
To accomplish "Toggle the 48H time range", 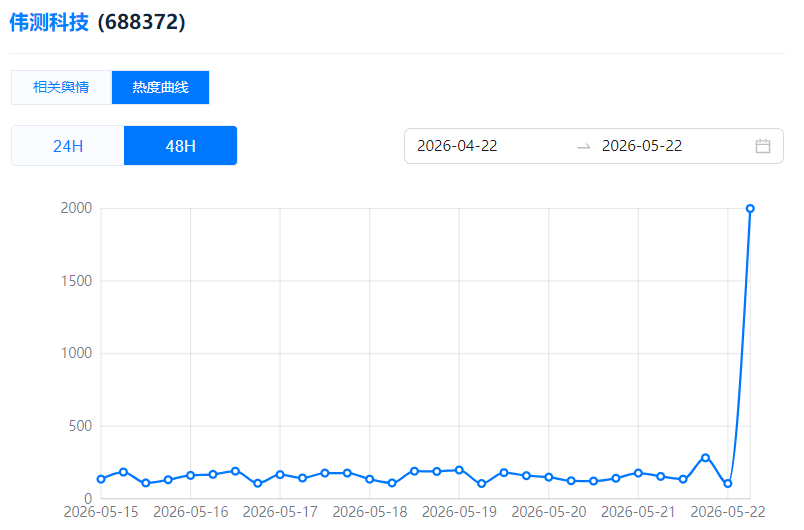I will coord(180,146).
